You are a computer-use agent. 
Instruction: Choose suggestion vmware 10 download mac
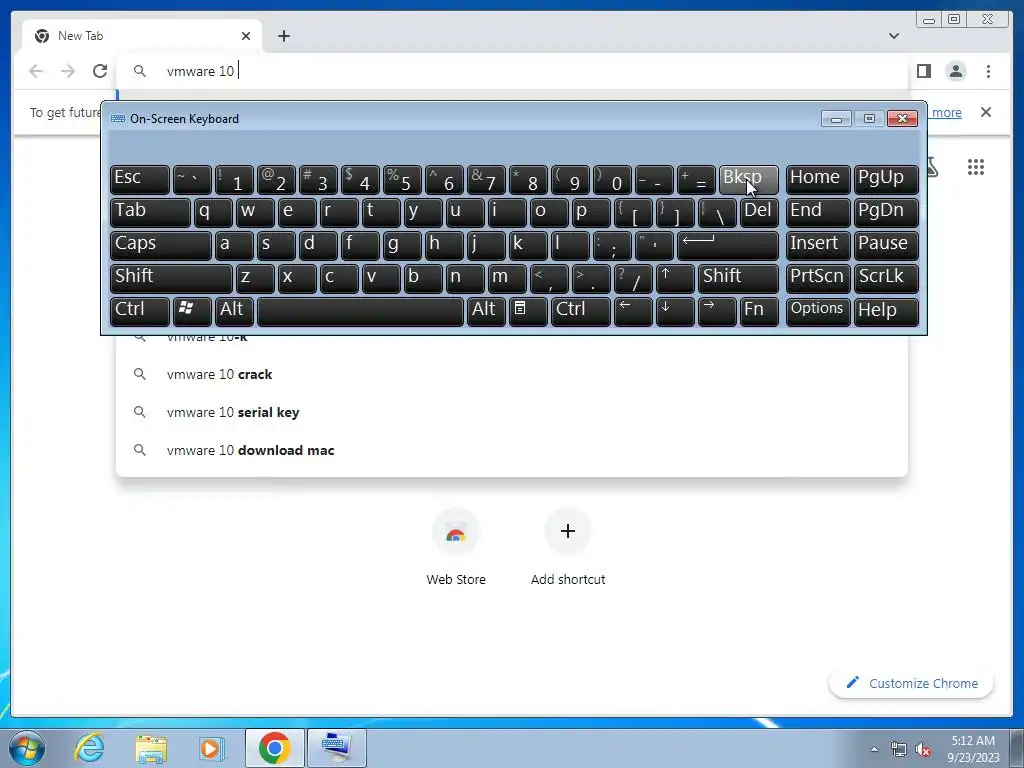(x=511, y=450)
